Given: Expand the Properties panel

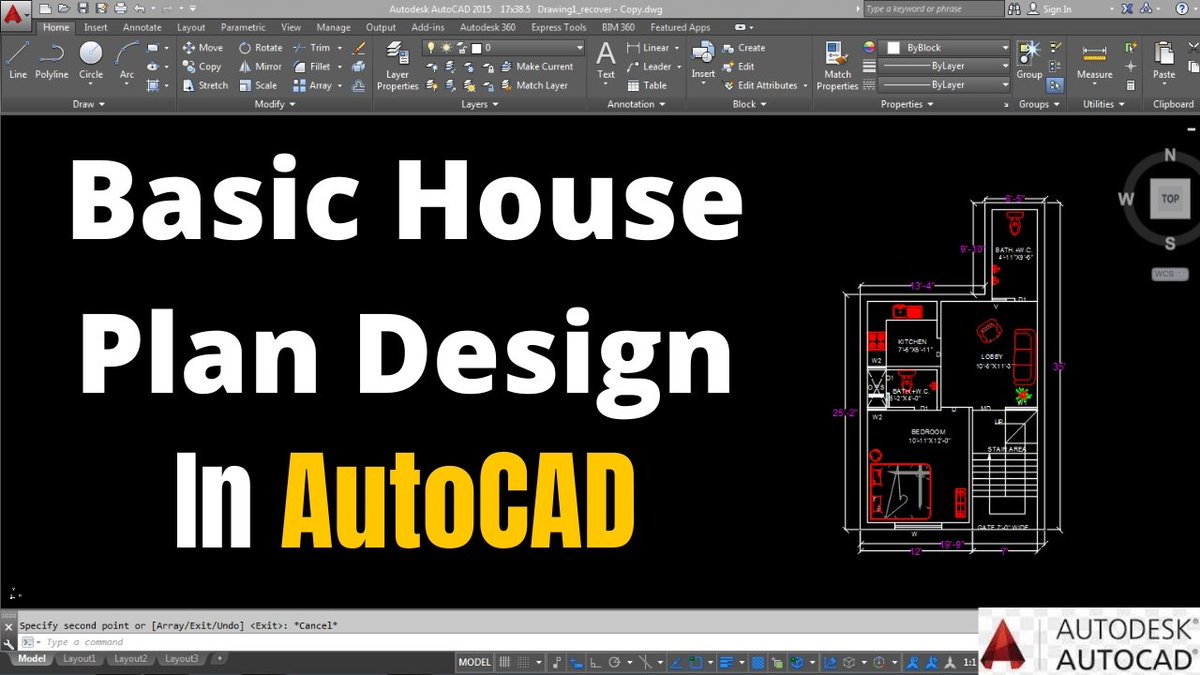Looking at the screenshot, I should click(908, 104).
